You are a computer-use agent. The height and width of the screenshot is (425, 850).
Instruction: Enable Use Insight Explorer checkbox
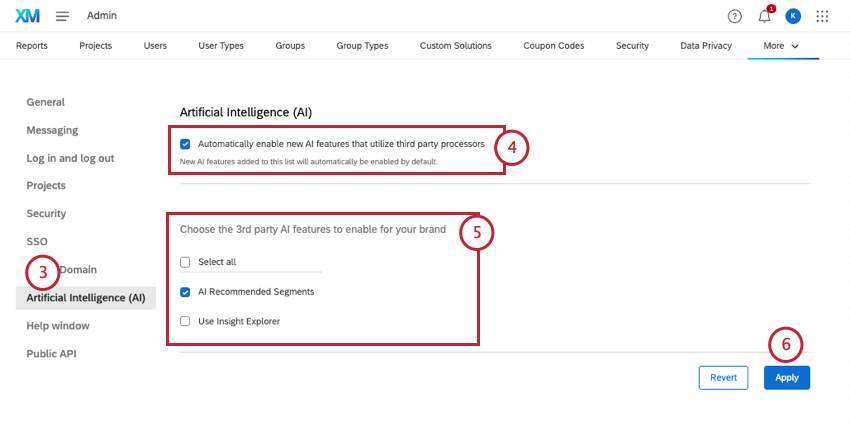pos(185,321)
